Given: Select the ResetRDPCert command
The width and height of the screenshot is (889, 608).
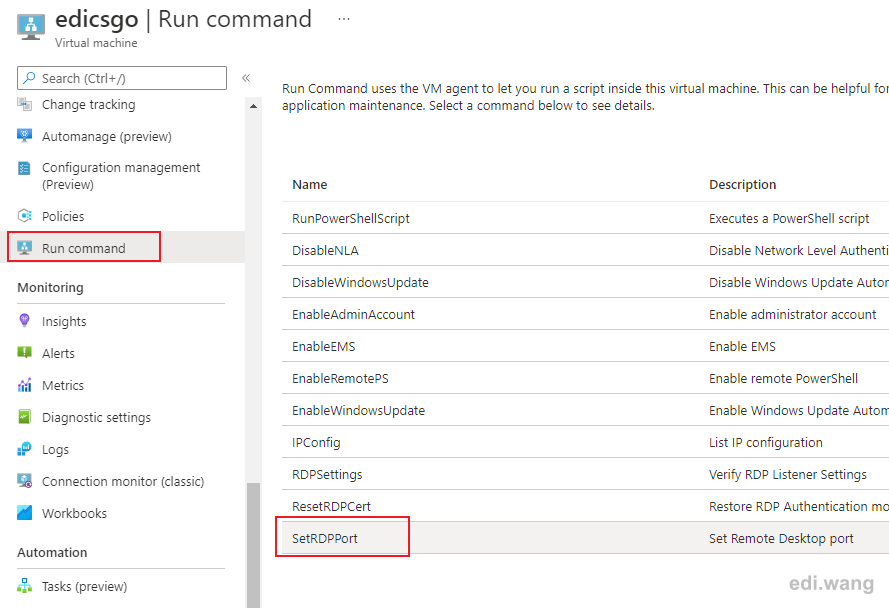Looking at the screenshot, I should click(331, 506).
